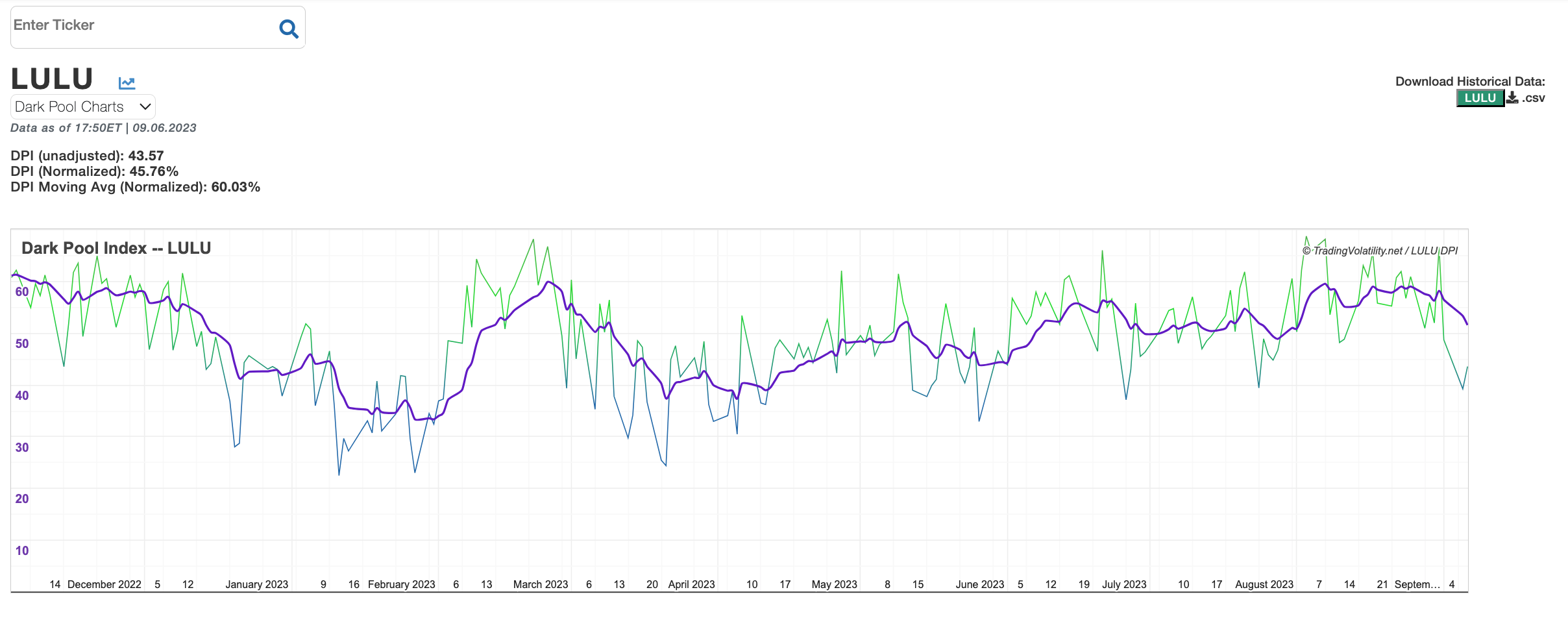Click the 50 y-axis tick label
The height and width of the screenshot is (640, 1568).
click(22, 343)
